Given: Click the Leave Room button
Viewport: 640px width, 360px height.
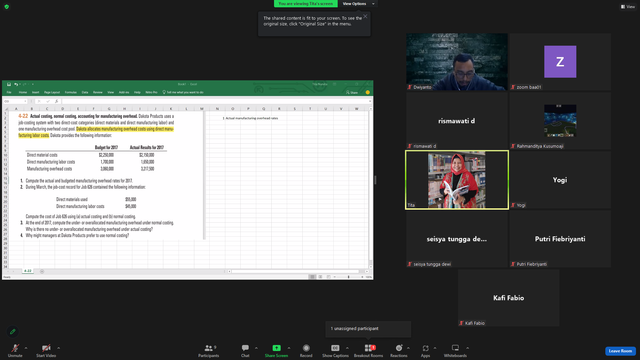Looking at the screenshot, I should (620, 351).
